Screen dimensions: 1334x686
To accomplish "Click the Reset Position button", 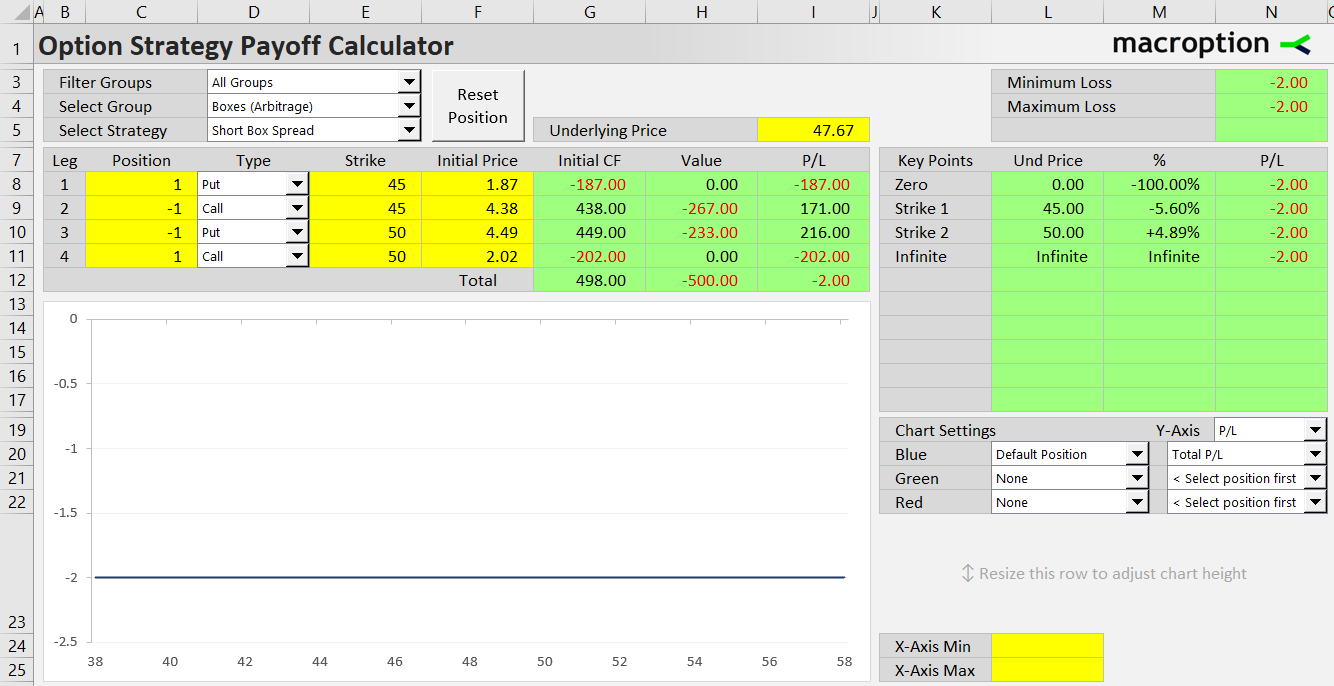I will coord(478,106).
